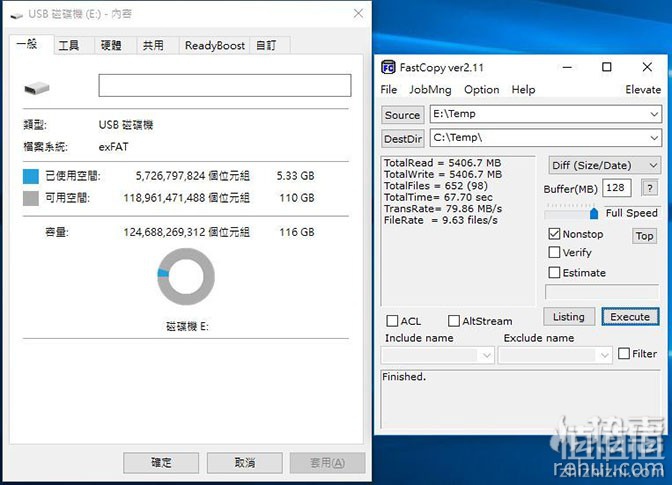
Task: Uncheck the Nonstop checkbox
Action: (554, 234)
